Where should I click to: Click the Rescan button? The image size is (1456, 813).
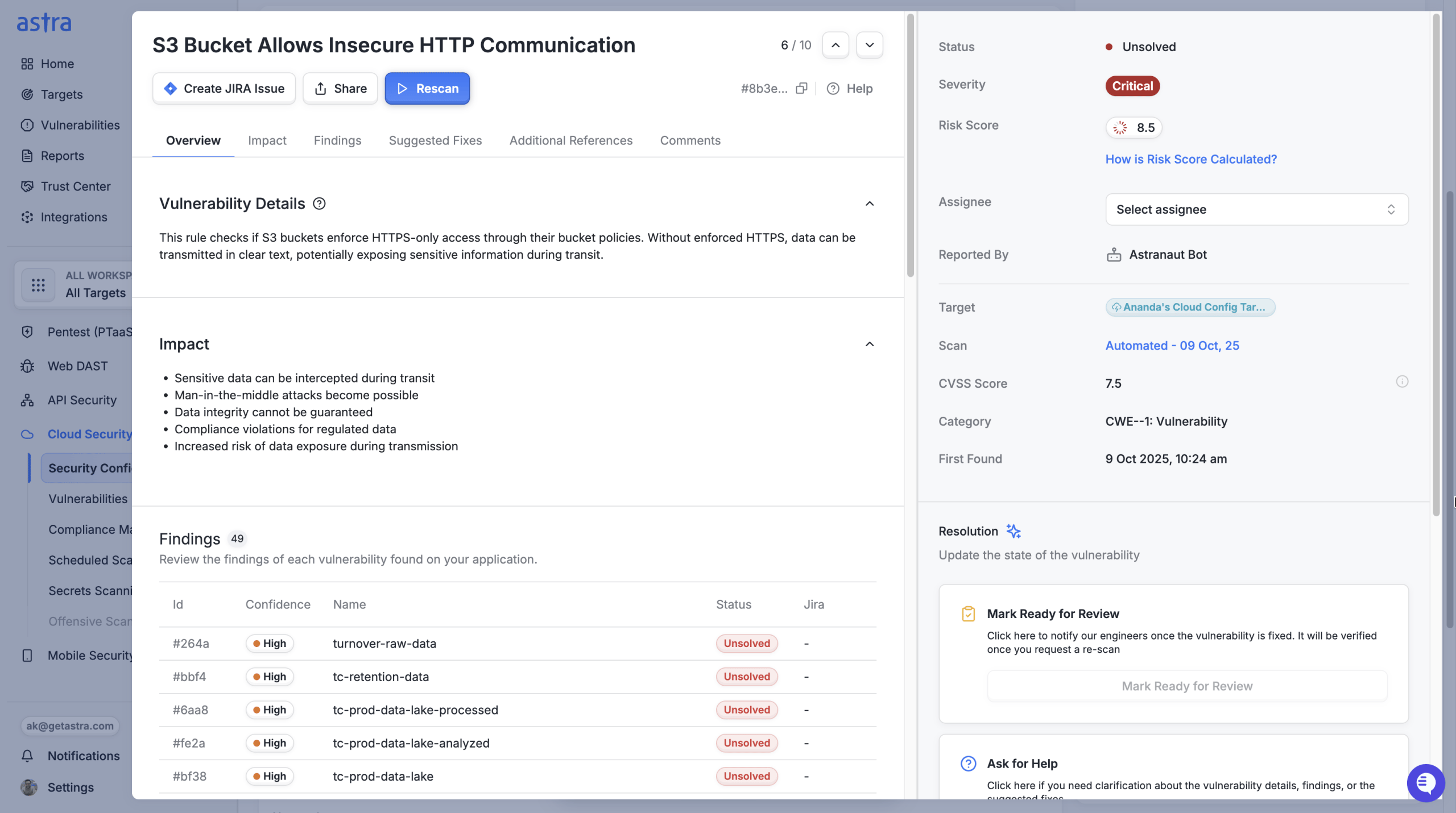click(427, 89)
